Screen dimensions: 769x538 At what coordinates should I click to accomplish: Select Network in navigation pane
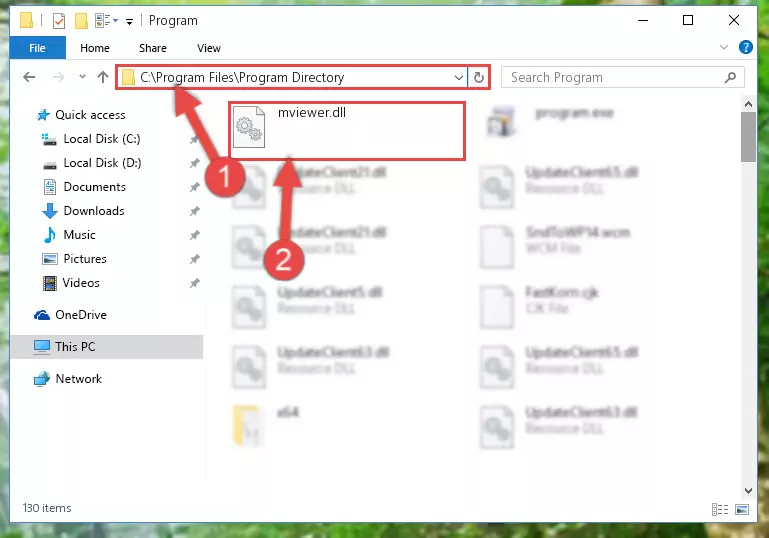tap(78, 379)
